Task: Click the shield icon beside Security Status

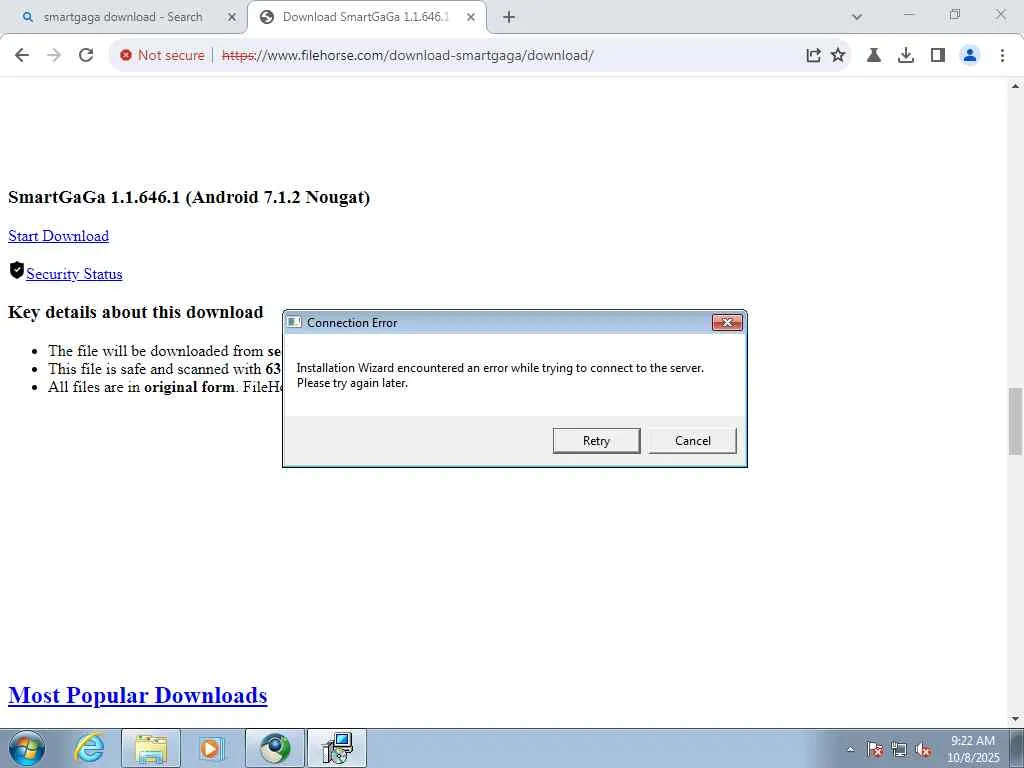Action: (17, 270)
